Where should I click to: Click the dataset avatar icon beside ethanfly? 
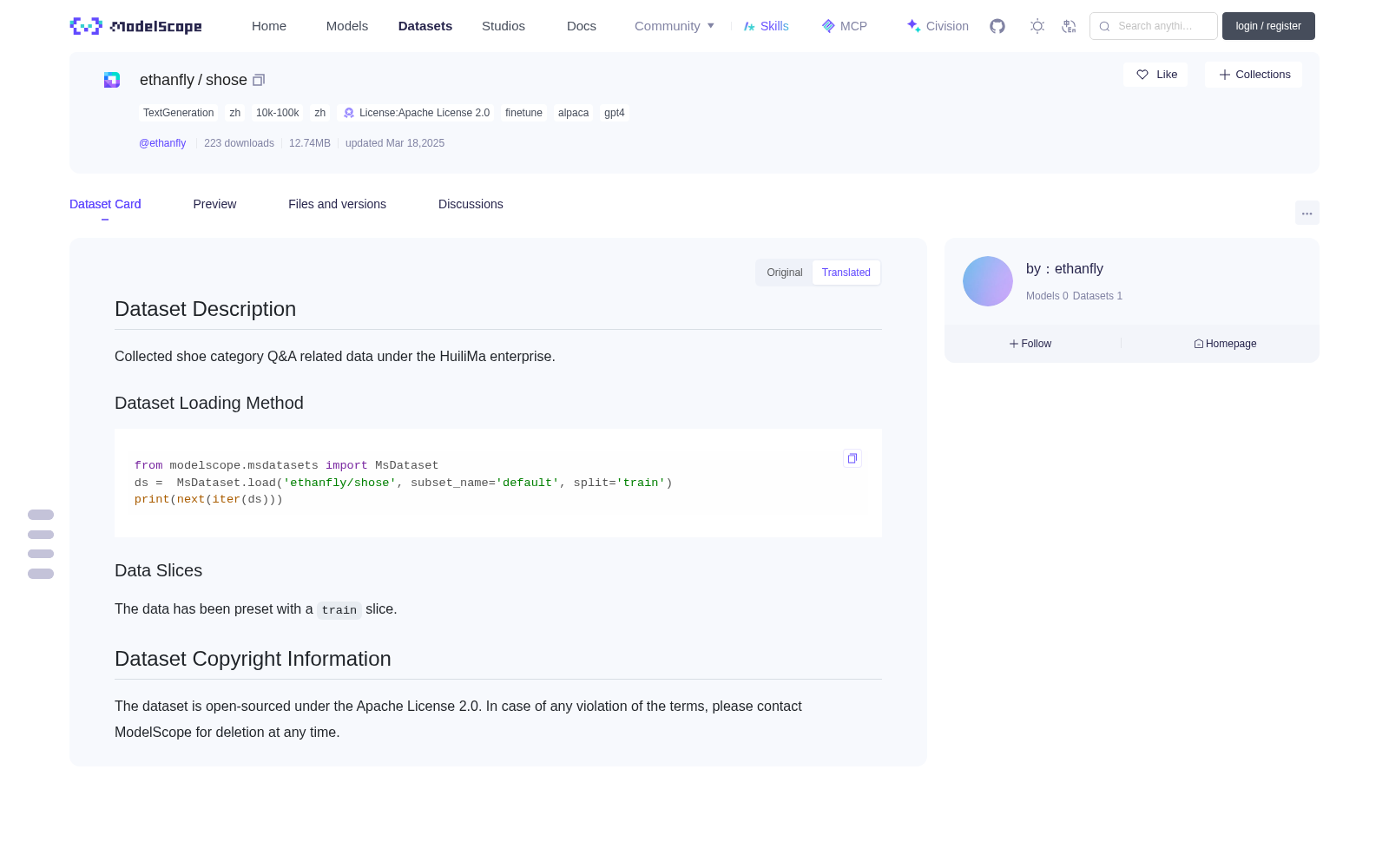pyautogui.click(x=112, y=80)
